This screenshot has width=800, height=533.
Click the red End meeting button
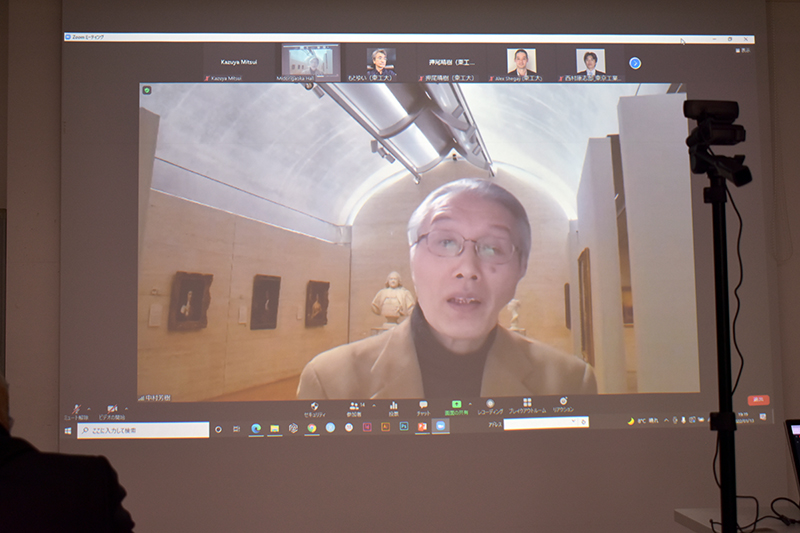tap(758, 400)
